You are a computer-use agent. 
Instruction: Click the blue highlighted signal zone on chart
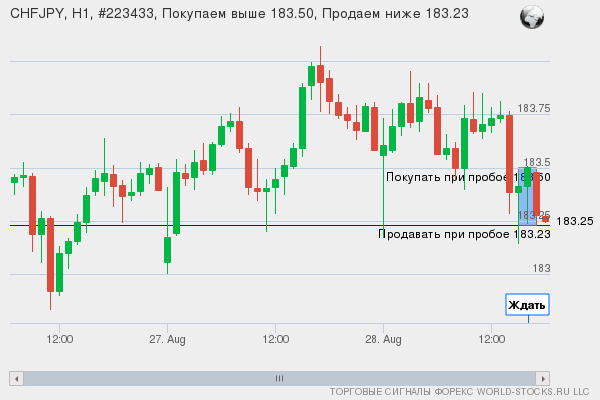coord(527,196)
